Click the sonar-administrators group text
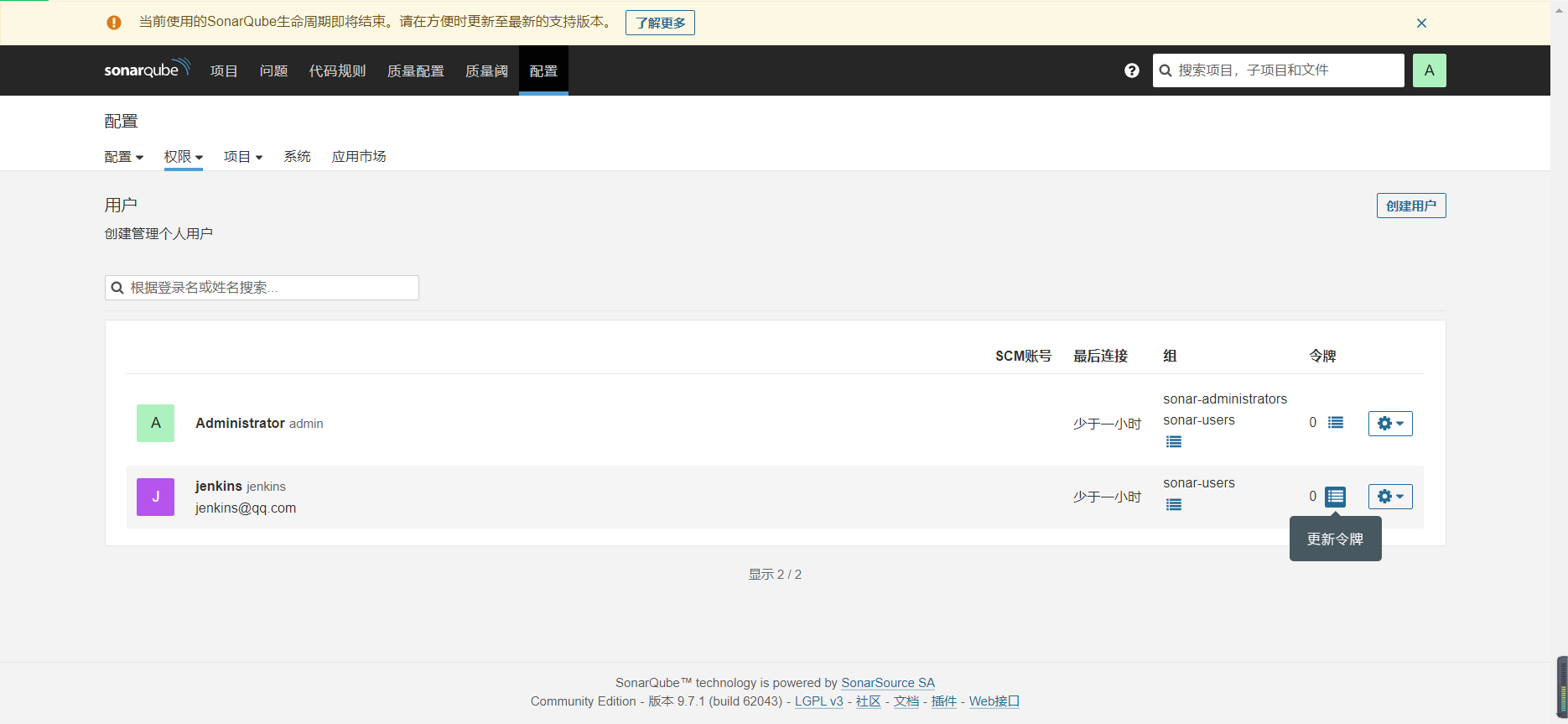Viewport: 1568px width, 724px height. pos(1225,398)
